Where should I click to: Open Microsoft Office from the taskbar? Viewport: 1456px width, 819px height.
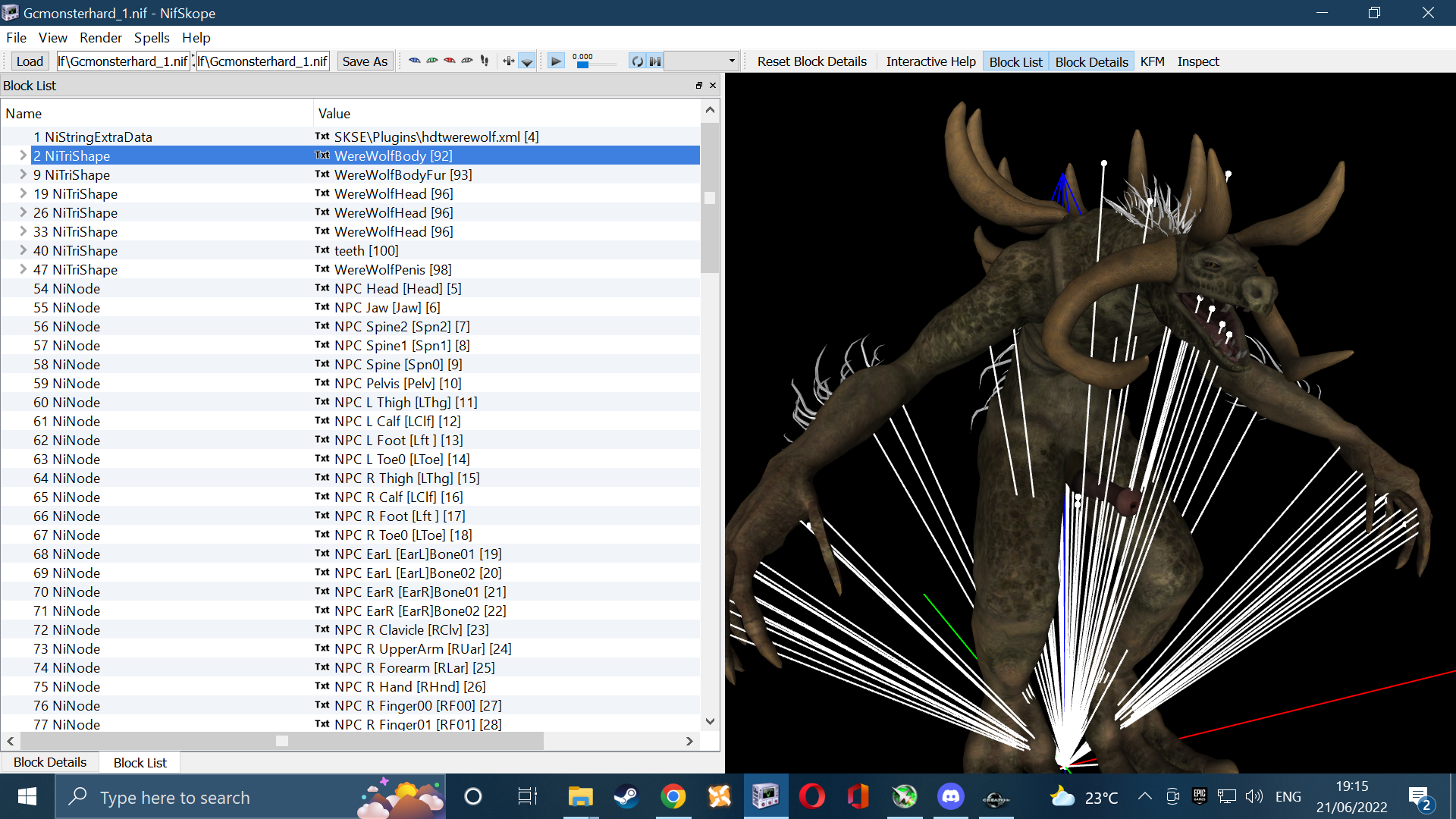[x=858, y=796]
